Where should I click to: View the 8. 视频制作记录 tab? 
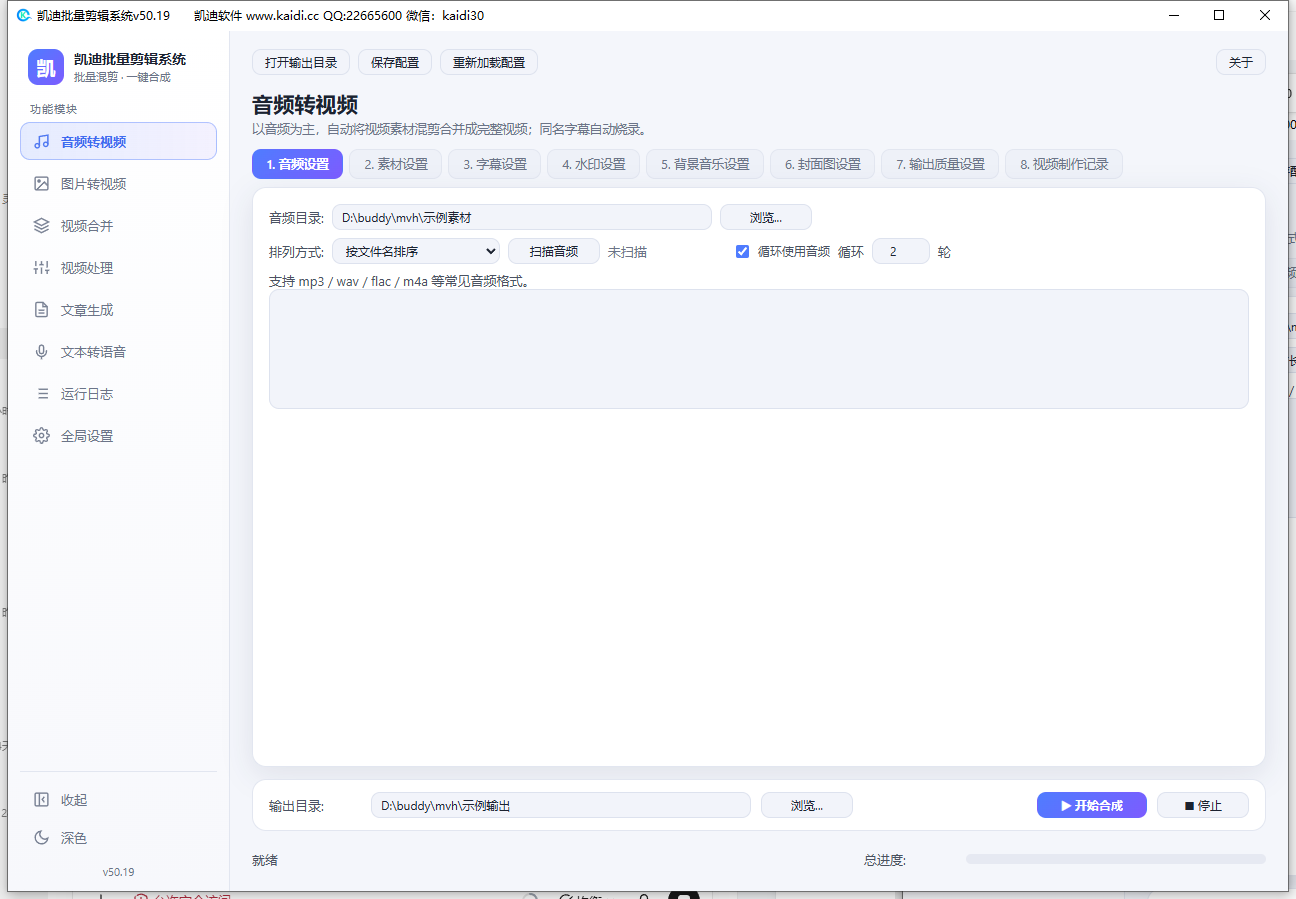click(1064, 164)
